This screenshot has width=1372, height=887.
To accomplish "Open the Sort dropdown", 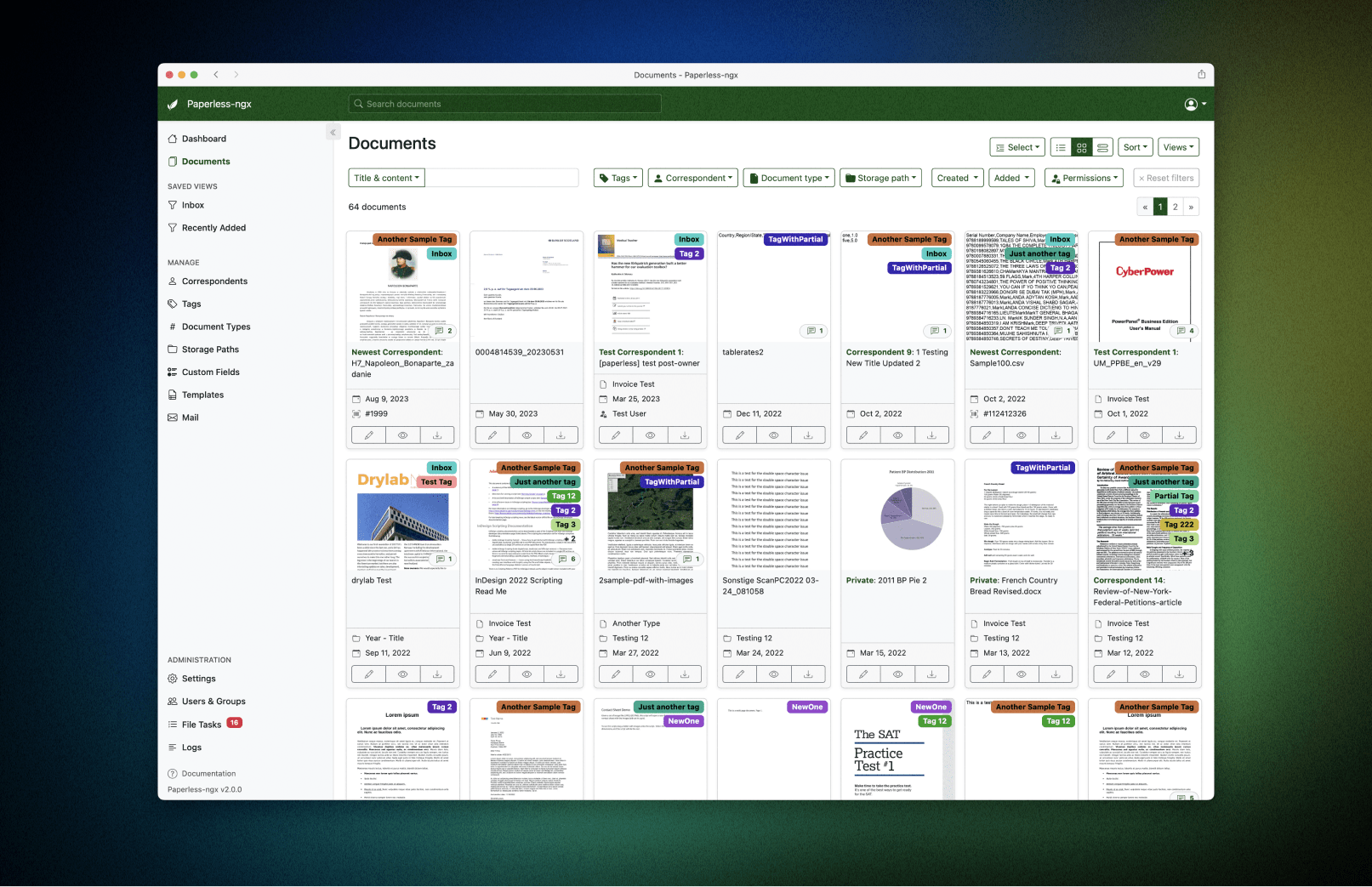I will pos(1136,147).
